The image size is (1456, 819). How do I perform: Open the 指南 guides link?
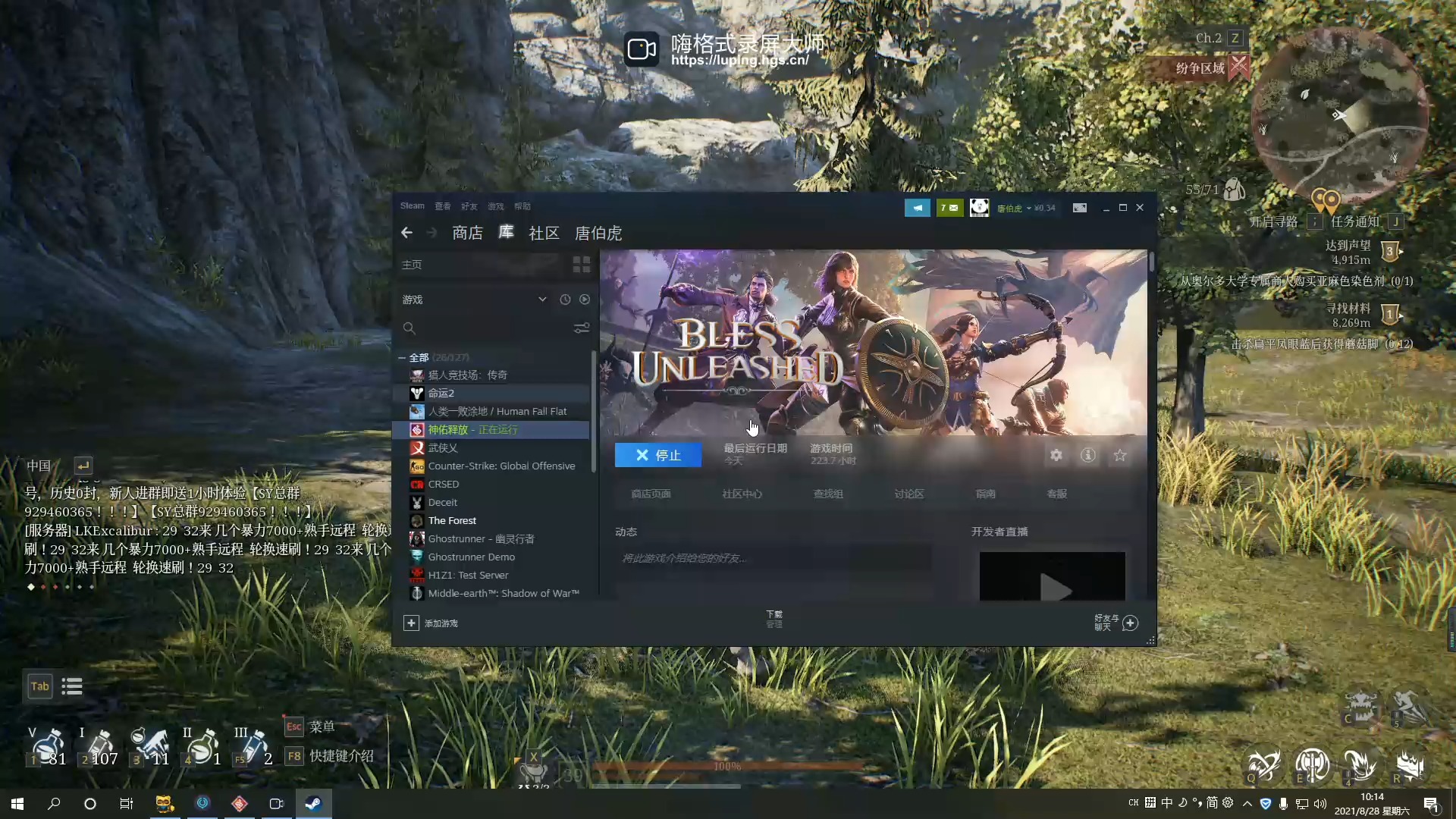click(985, 494)
